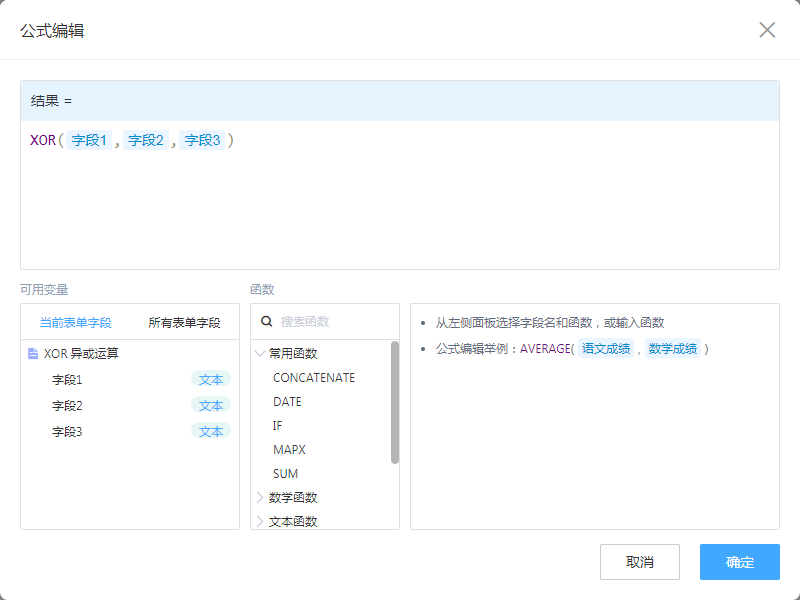Click the document icon beside XOR 异或运算

[33, 354]
